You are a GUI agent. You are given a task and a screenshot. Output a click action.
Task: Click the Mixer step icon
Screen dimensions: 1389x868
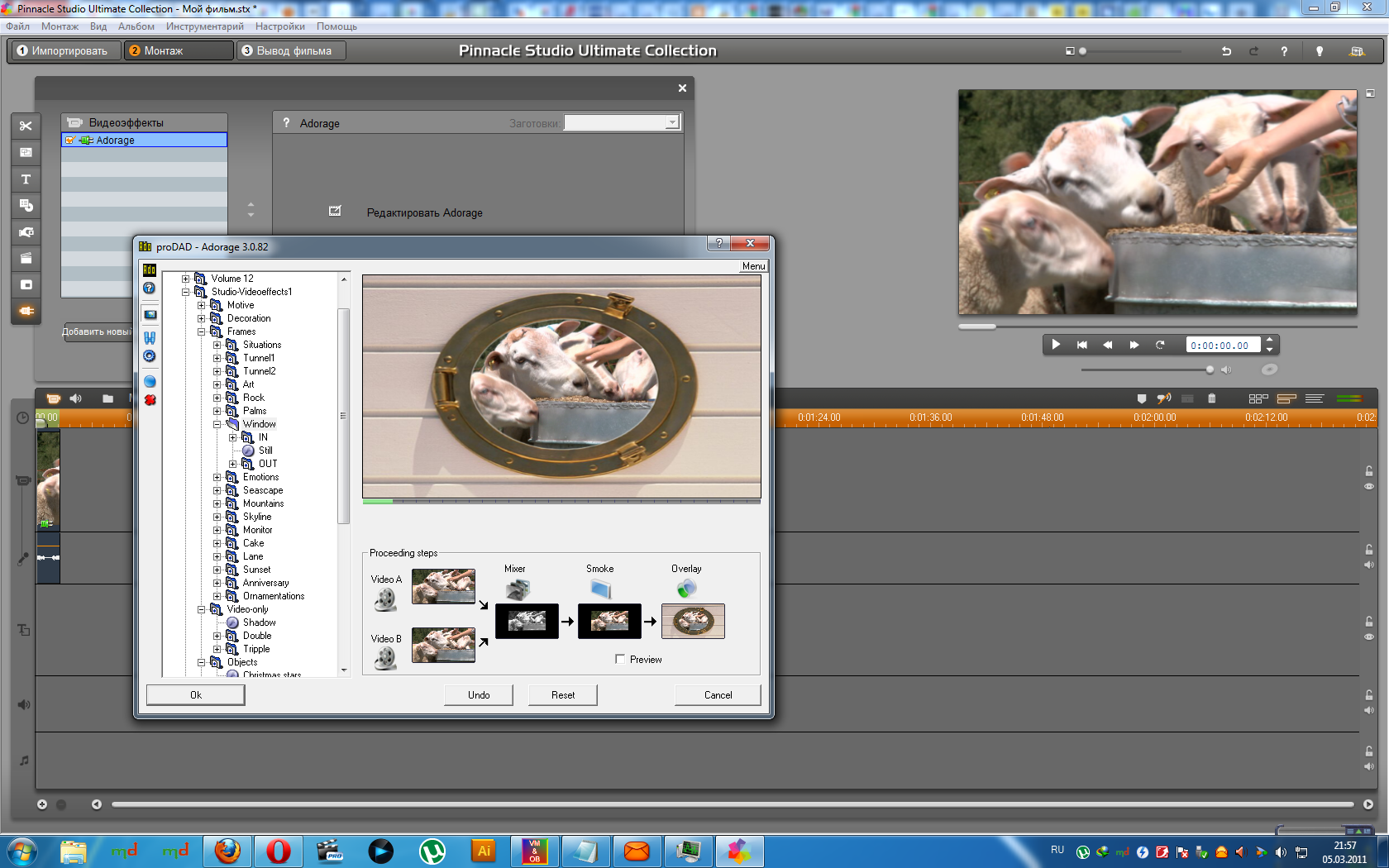click(518, 589)
